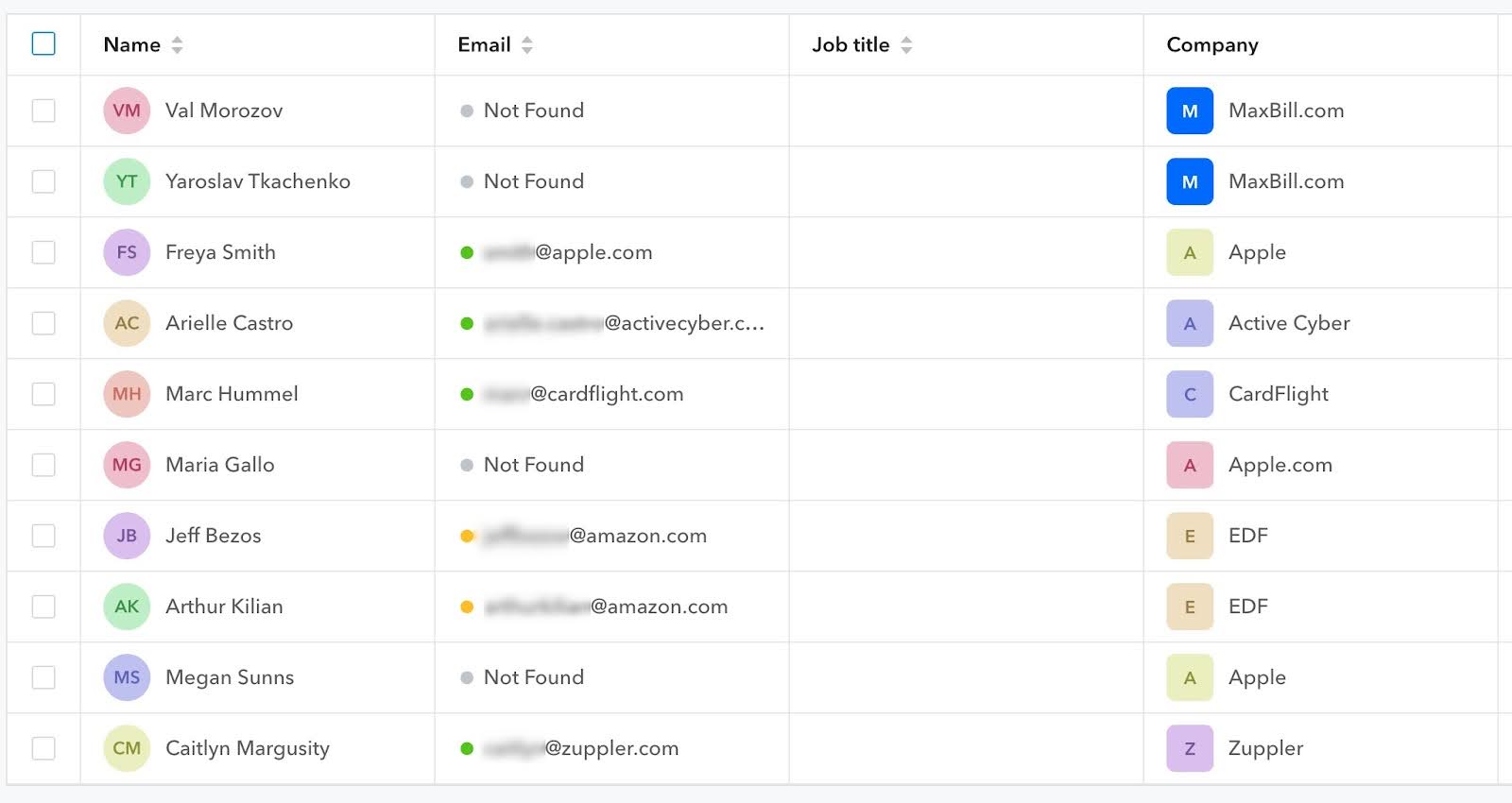Image resolution: width=1512 pixels, height=803 pixels.
Task: Click the Active Cyber company icon
Action: [1190, 323]
